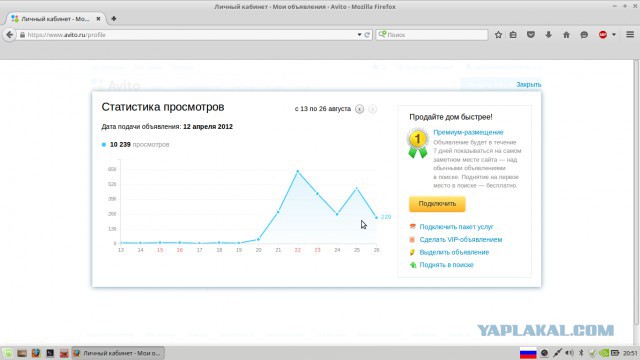640x360 pixels.
Task: Click the chart point on day 25
Action: tap(357, 189)
